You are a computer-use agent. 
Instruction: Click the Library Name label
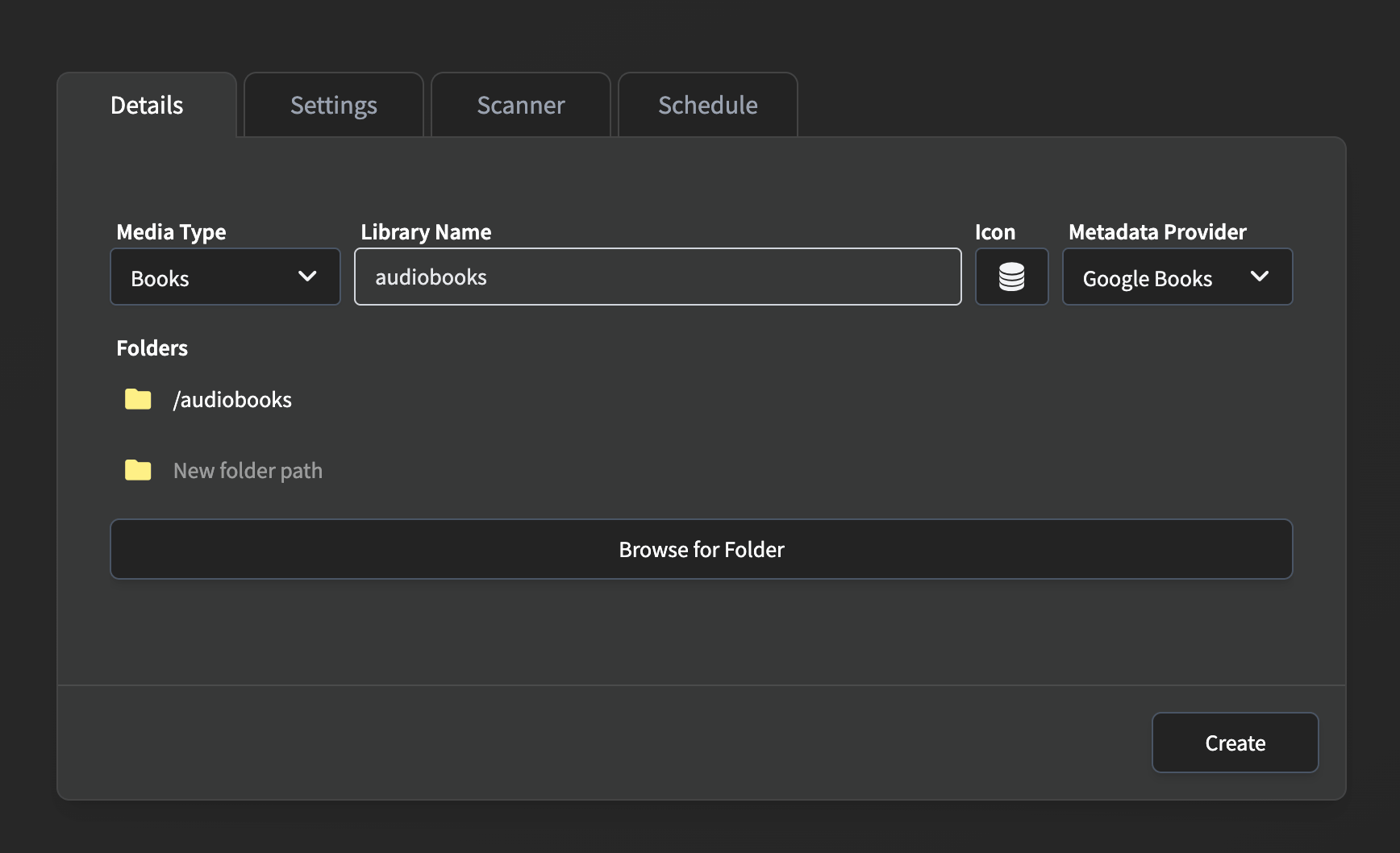point(426,232)
